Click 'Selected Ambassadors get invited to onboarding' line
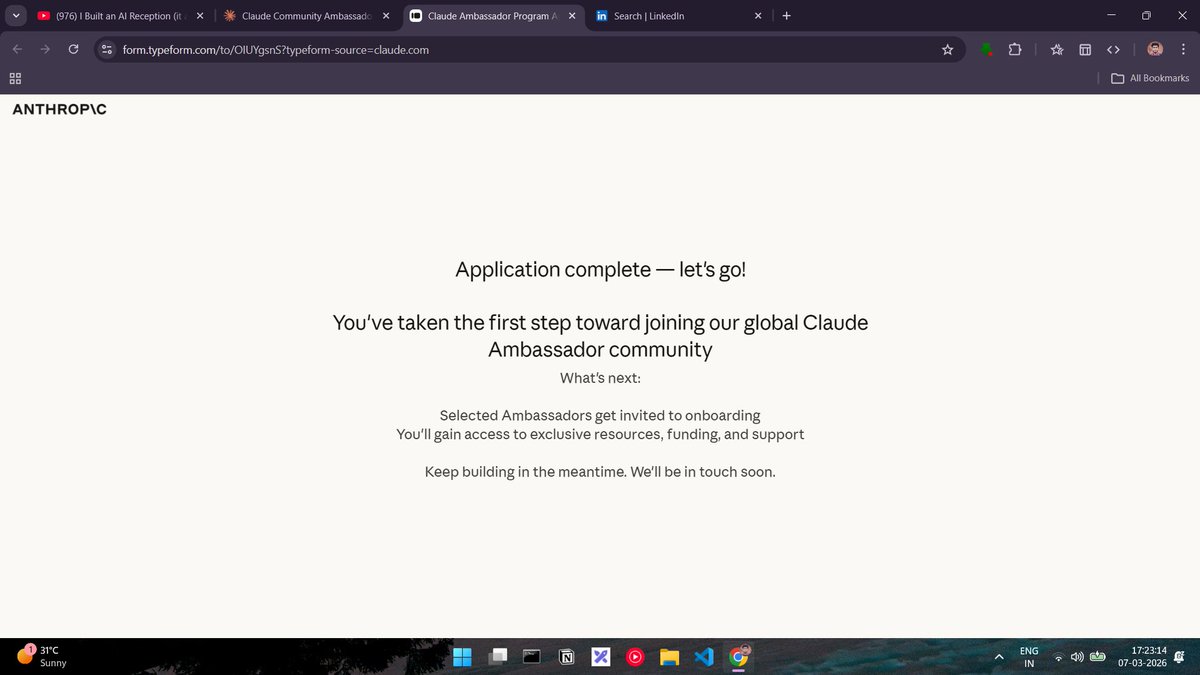This screenshot has width=1200, height=675. click(600, 415)
